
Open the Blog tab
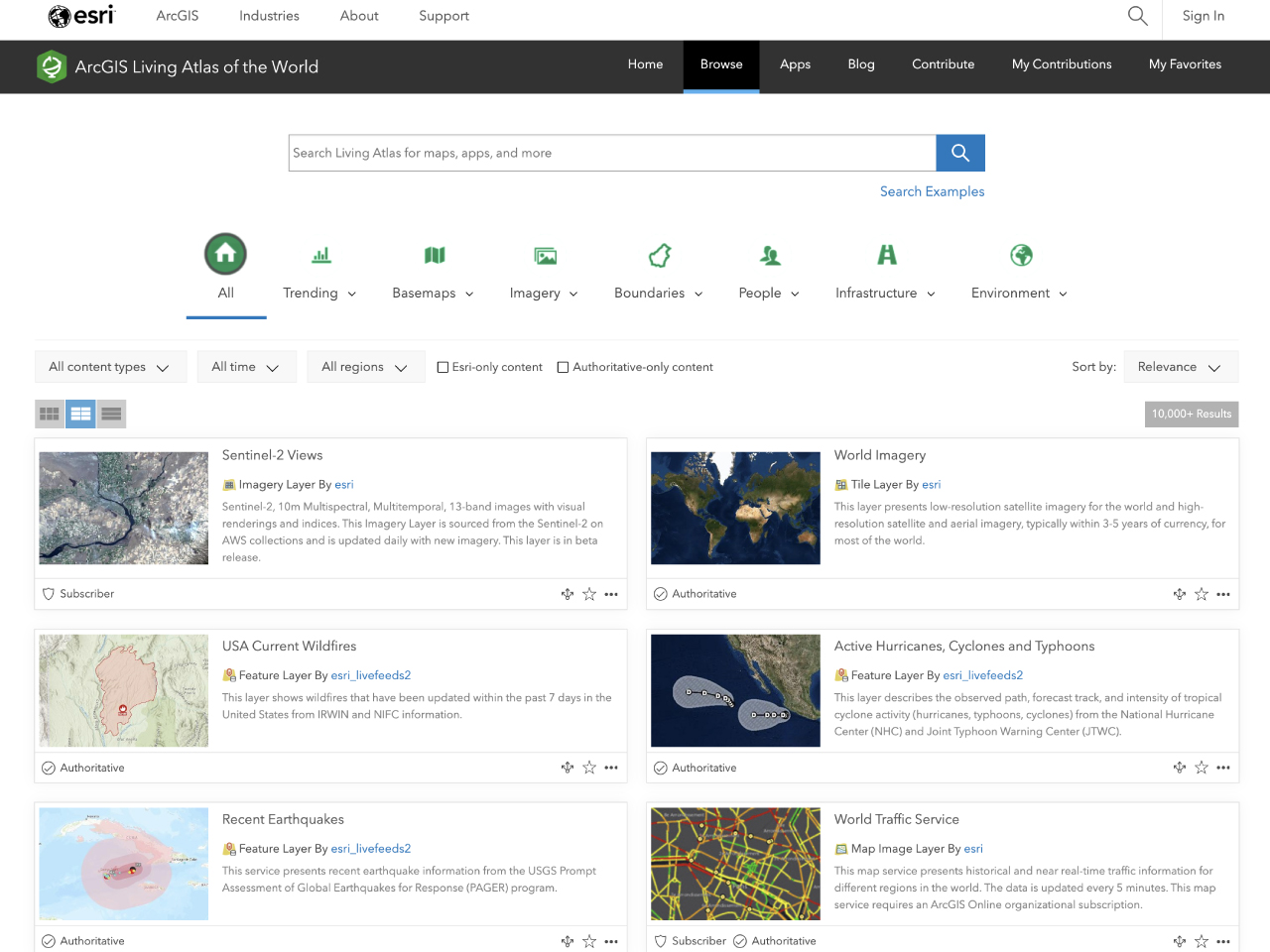point(861,64)
